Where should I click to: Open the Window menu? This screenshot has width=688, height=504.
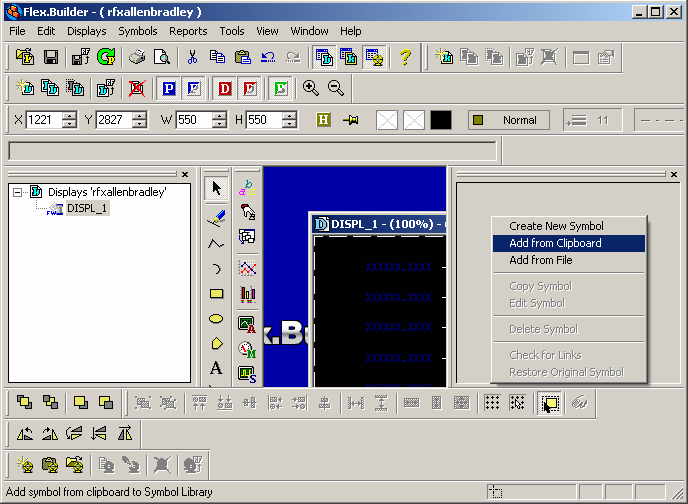coord(309,31)
